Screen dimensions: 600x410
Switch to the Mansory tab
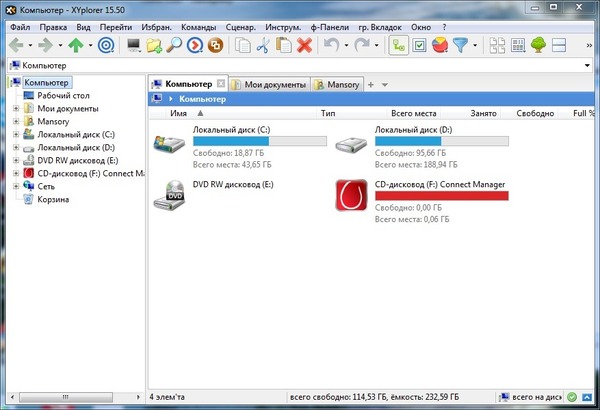click(340, 85)
